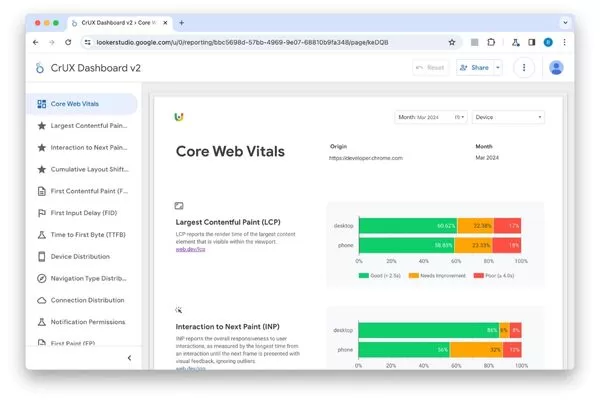Open First Input Delay (FID) page
The height and width of the screenshot is (400, 600).
click(x=82, y=213)
